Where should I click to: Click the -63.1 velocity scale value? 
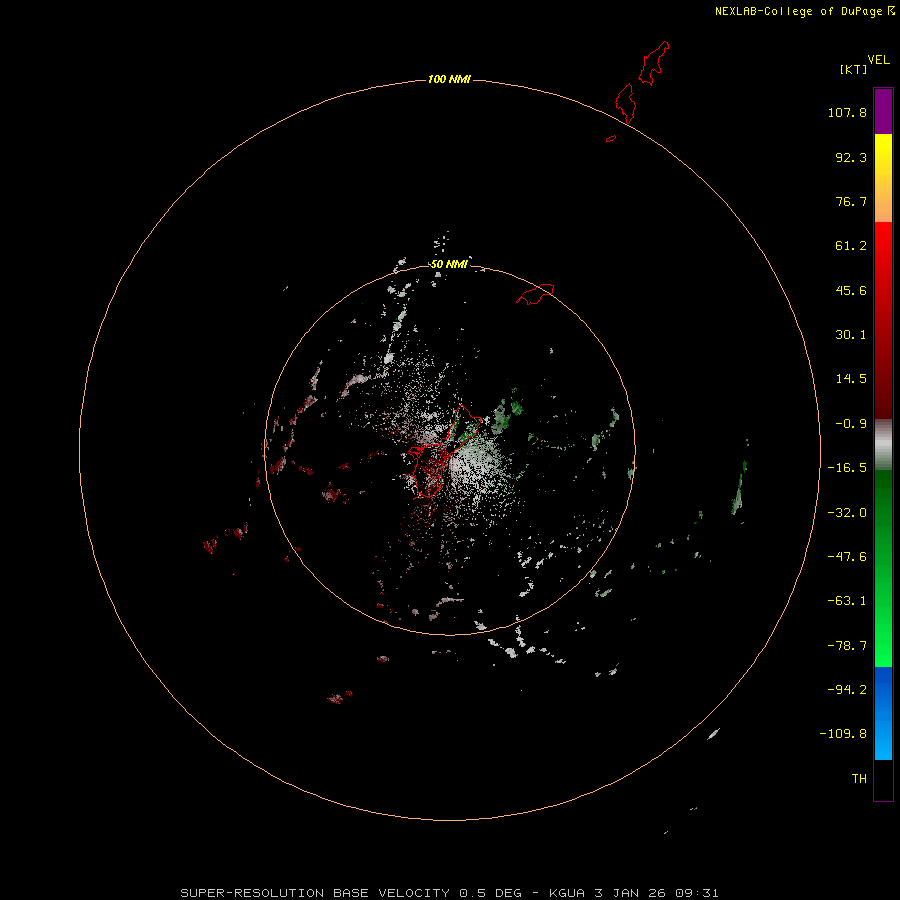pyautogui.click(x=847, y=601)
